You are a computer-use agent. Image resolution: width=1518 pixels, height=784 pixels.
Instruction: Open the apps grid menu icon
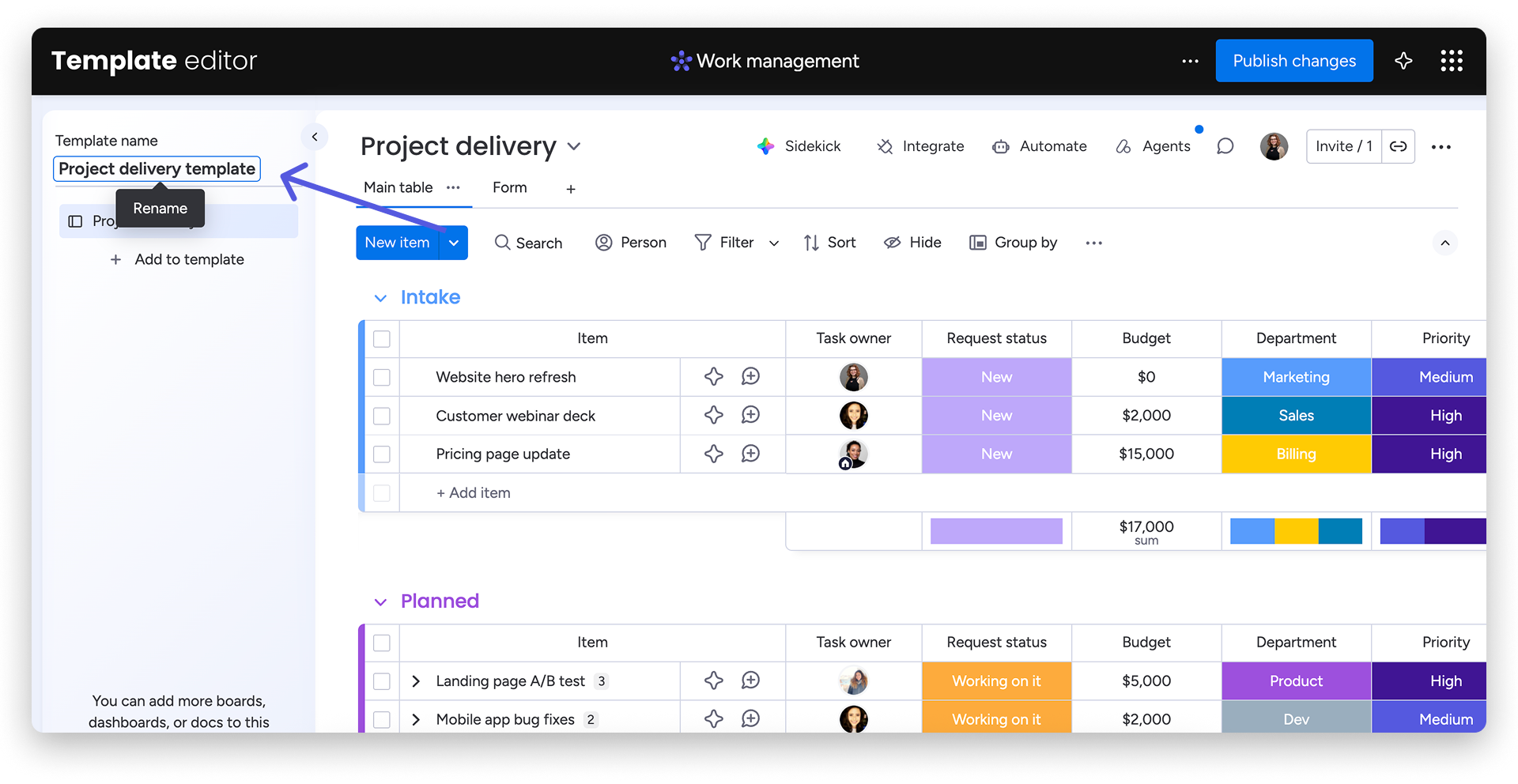[x=1451, y=61]
